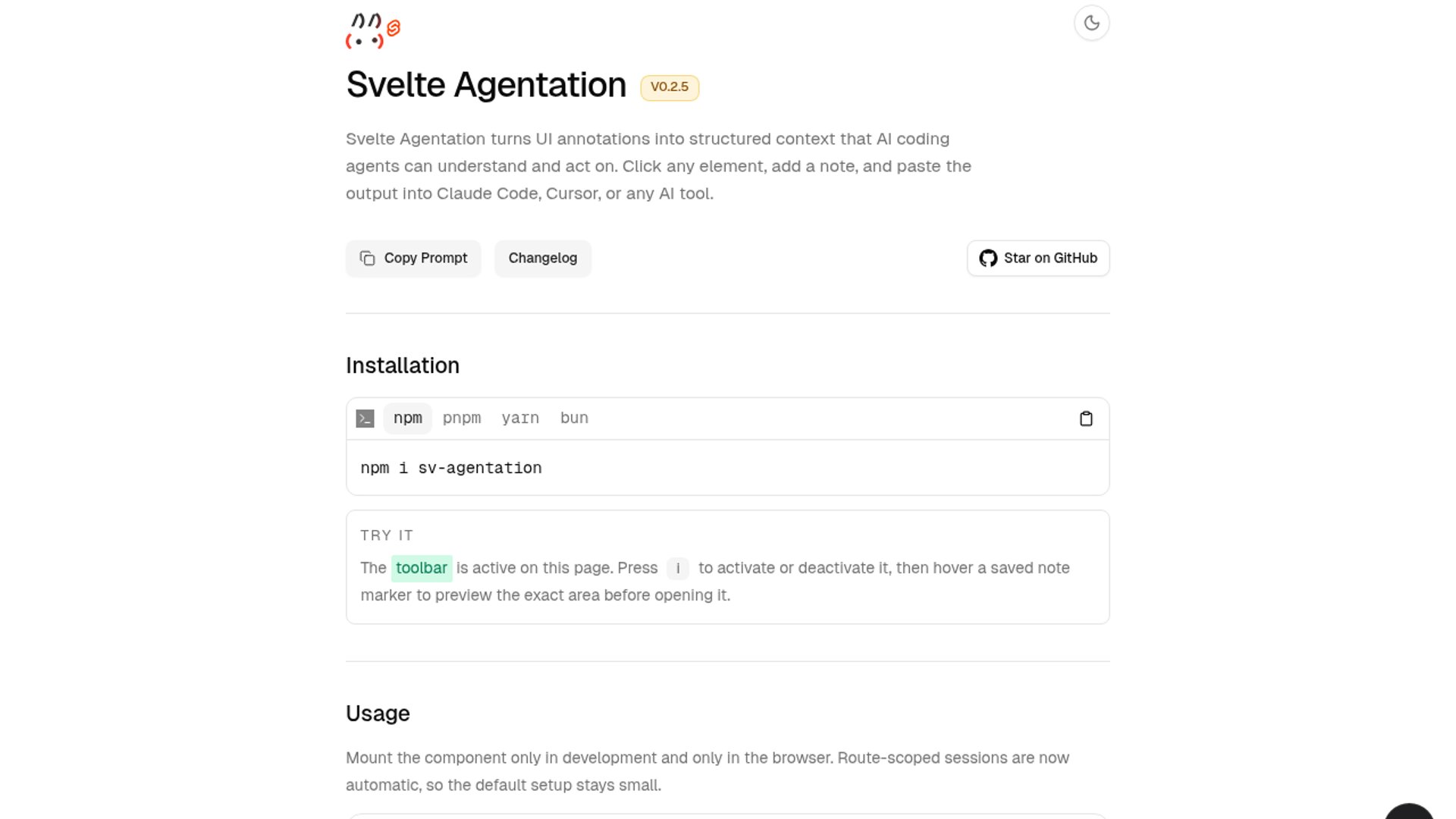Switch to the yarn tab

pos(519,419)
